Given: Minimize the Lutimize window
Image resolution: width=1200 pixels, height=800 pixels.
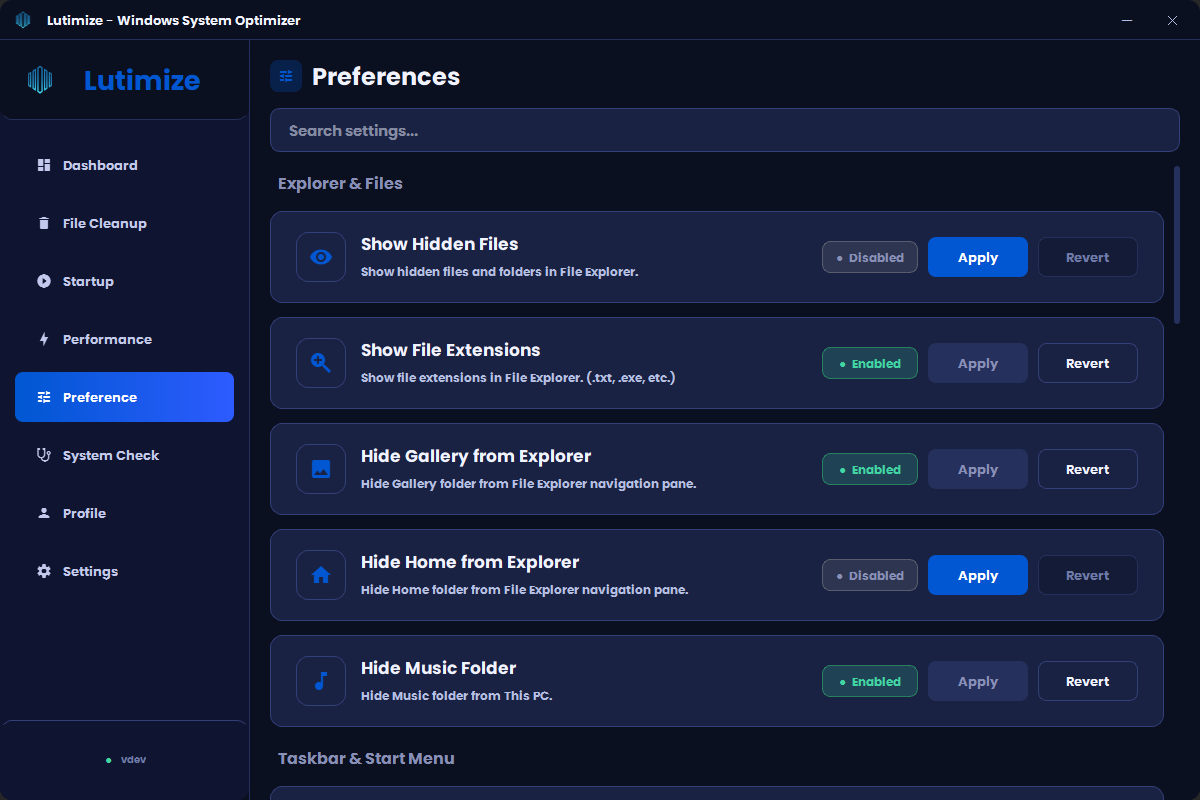Looking at the screenshot, I should click(x=1127, y=20).
